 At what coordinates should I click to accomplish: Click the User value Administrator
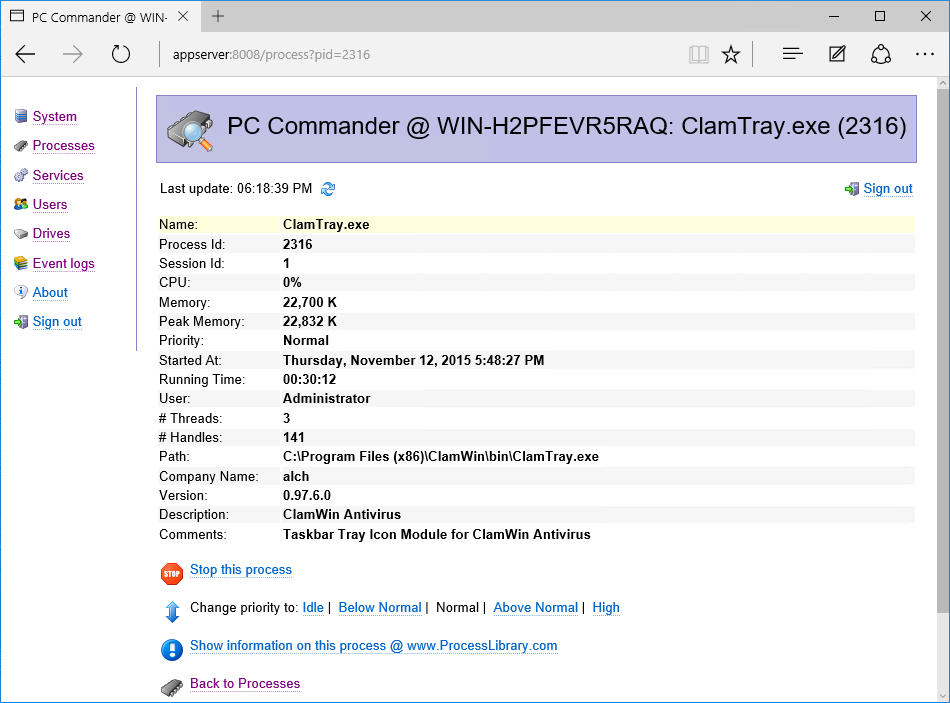[327, 399]
